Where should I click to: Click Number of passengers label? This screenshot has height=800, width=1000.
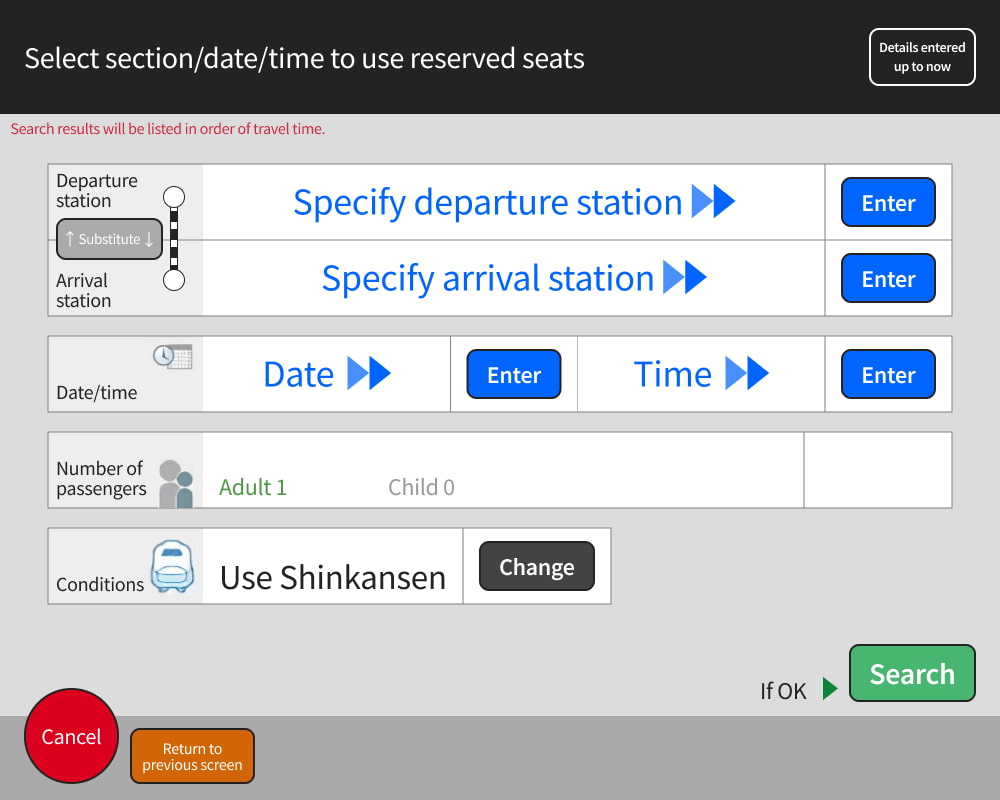pyautogui.click(x=101, y=478)
